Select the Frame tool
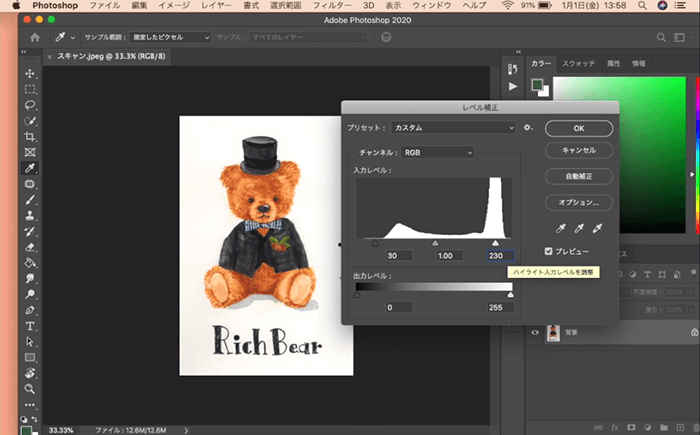Image resolution: width=700 pixels, height=435 pixels. coord(30,152)
